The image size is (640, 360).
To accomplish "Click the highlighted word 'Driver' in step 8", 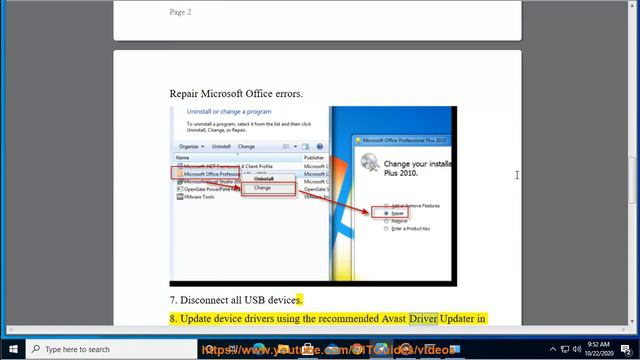I will 423,318.
